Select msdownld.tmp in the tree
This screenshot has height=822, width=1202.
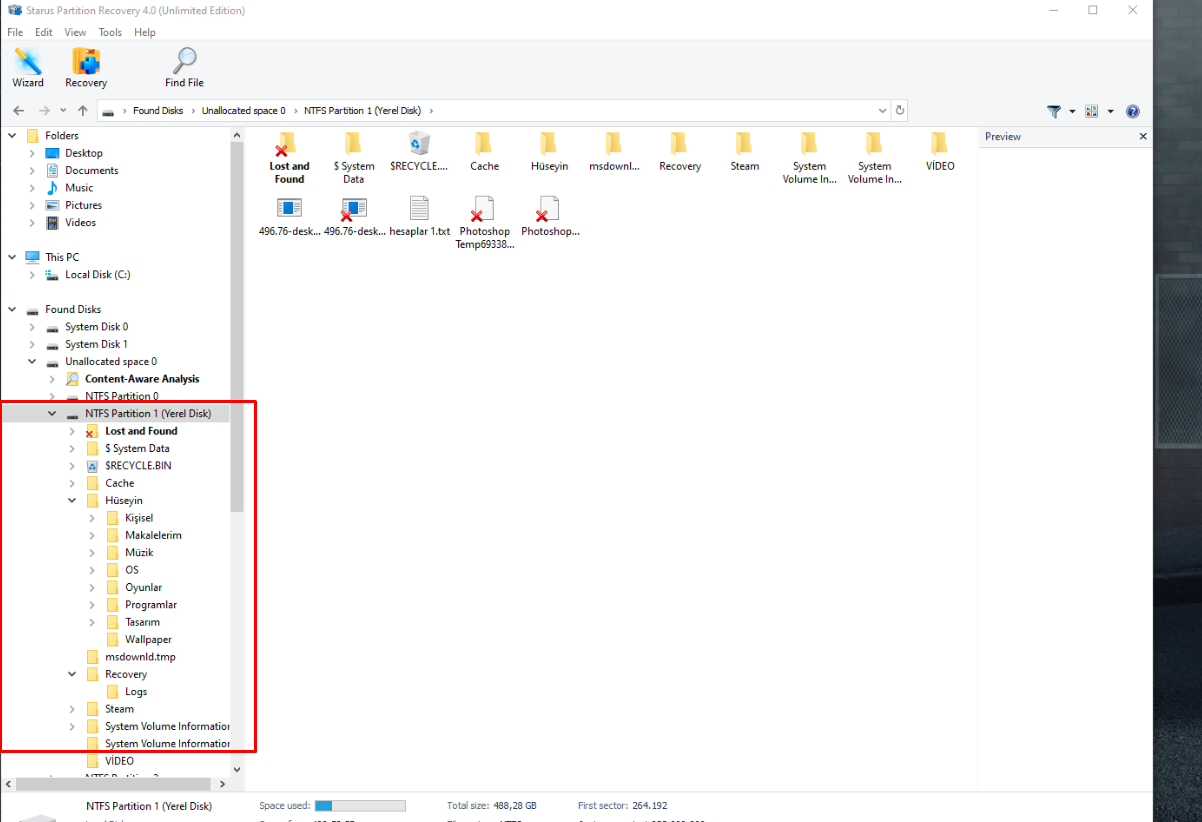point(140,657)
